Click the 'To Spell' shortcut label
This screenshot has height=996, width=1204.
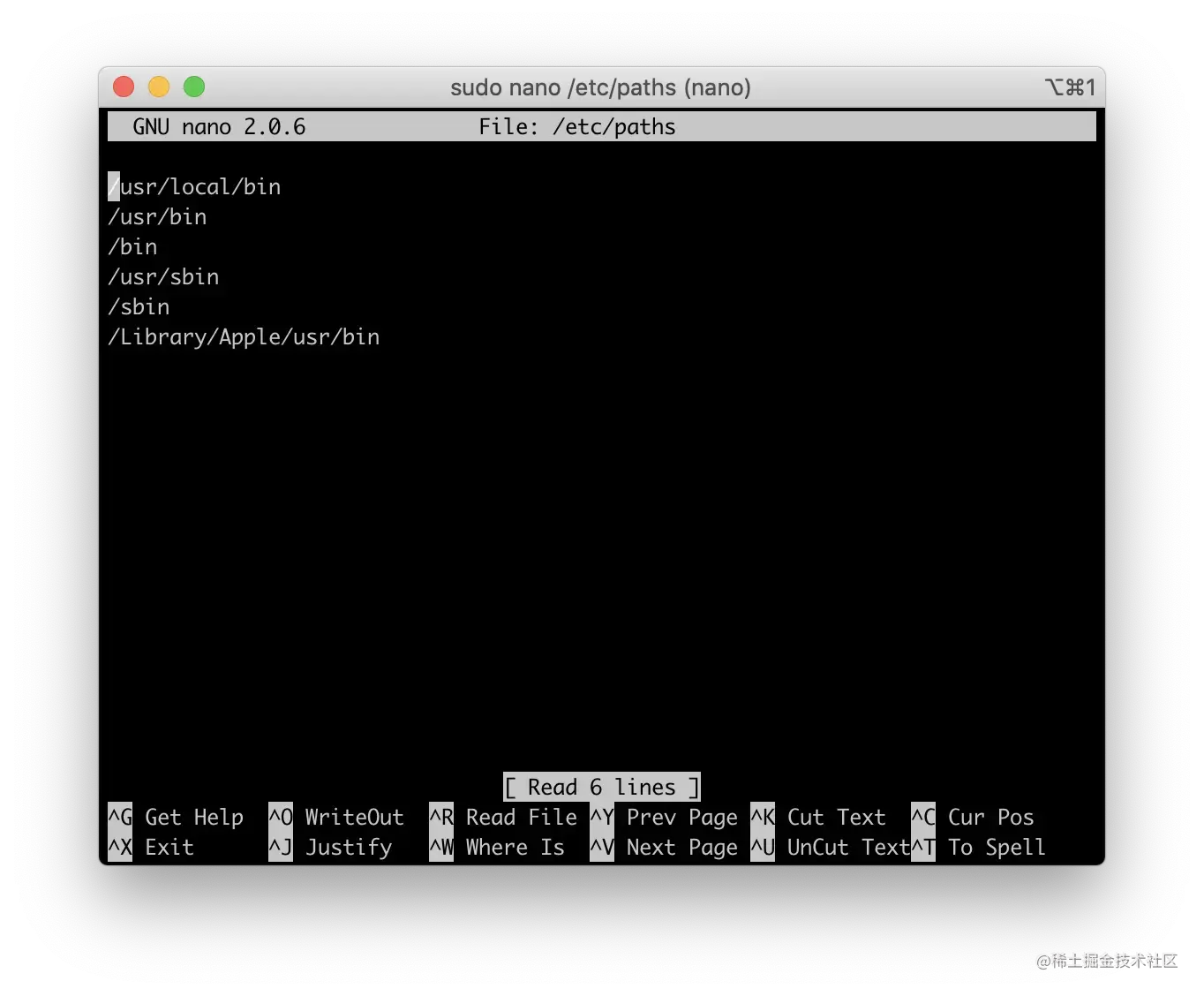pyautogui.click(x=997, y=847)
